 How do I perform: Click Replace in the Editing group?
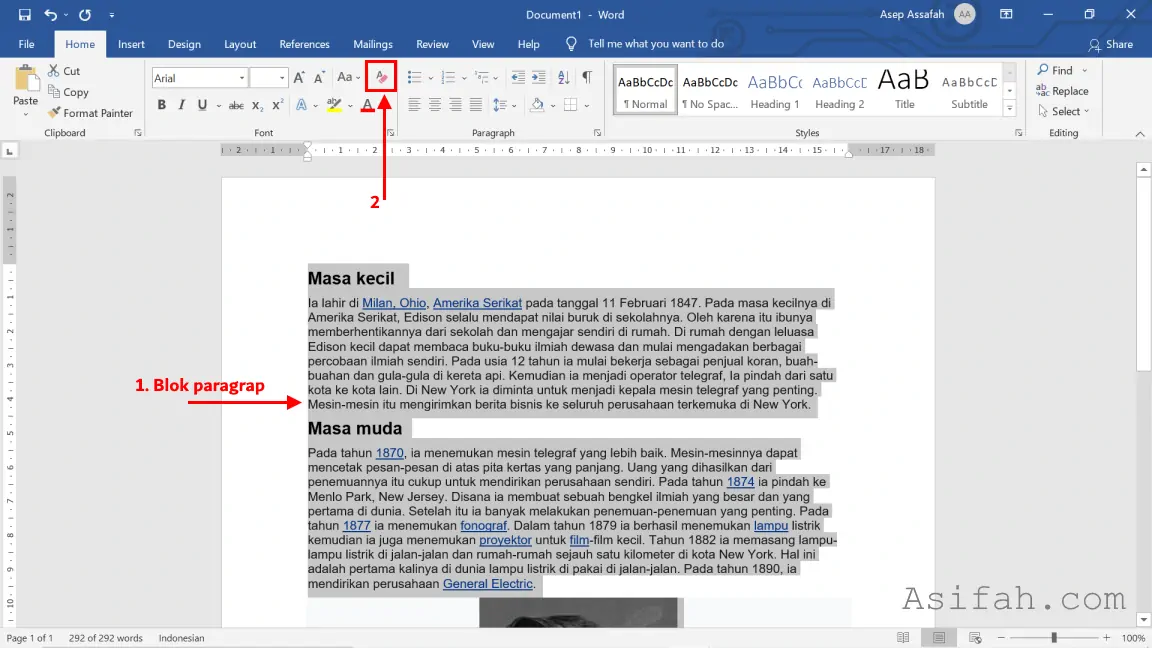pos(1062,91)
